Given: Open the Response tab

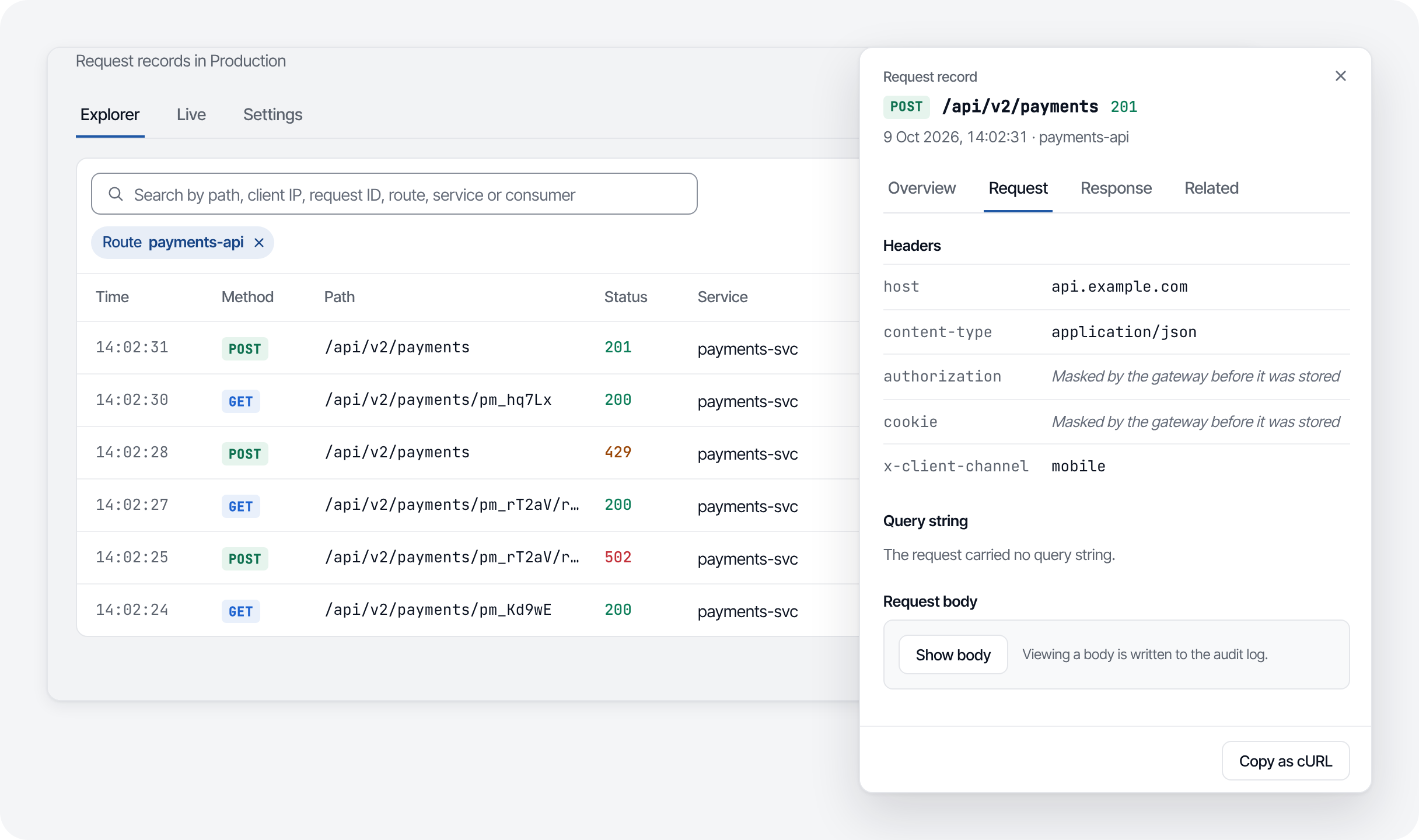Looking at the screenshot, I should pos(1116,188).
